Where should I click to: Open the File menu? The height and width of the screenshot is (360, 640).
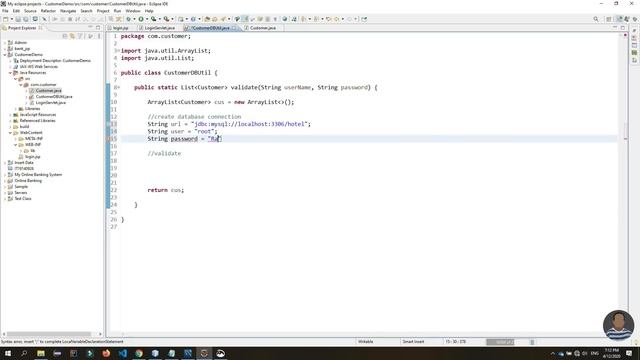click(5, 11)
